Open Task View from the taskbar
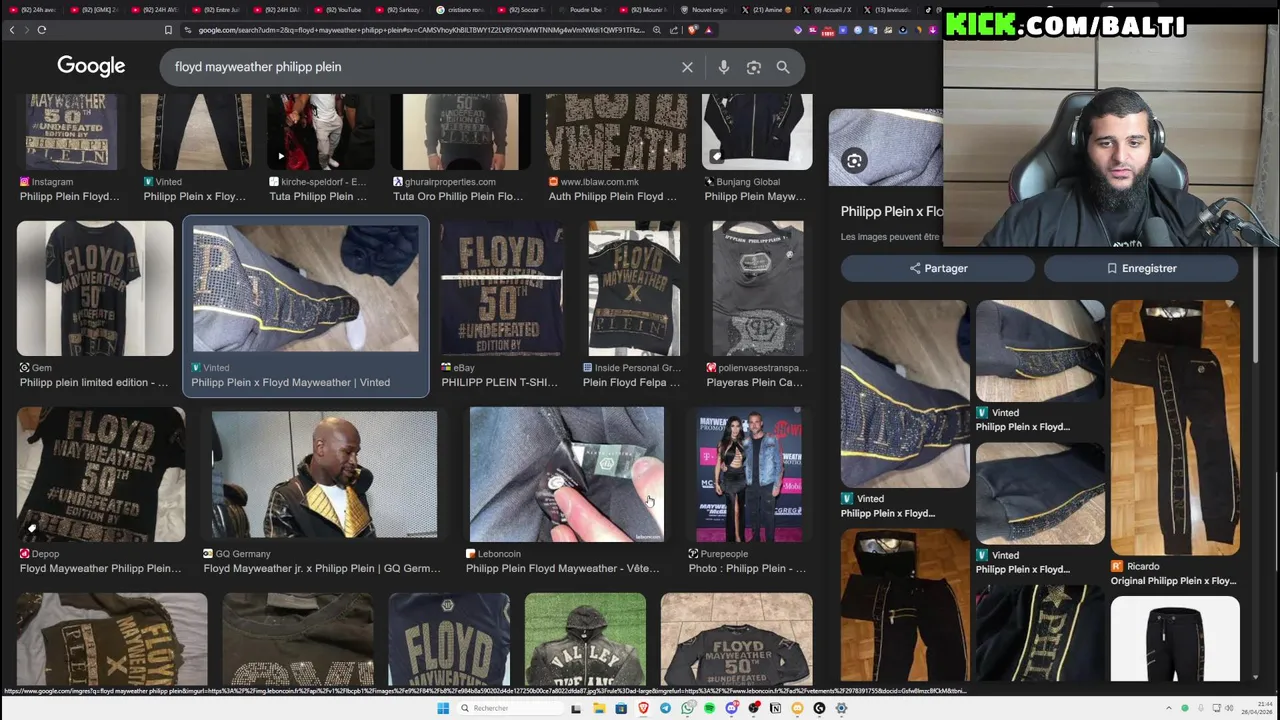 click(576, 708)
